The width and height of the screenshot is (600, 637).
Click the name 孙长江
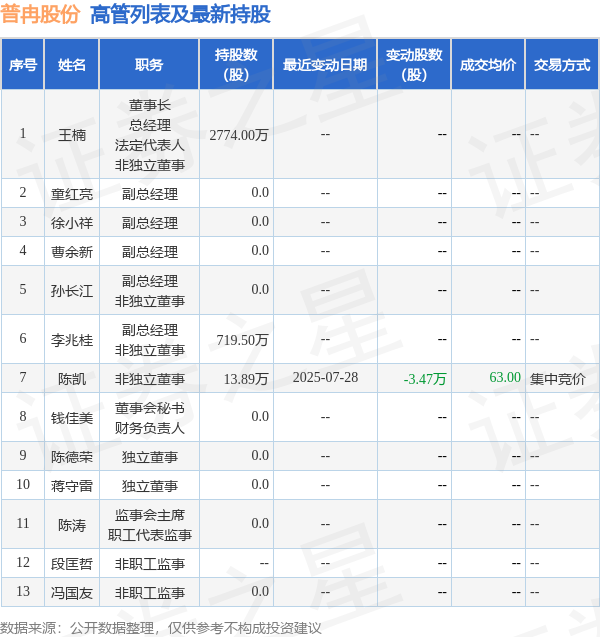(x=72, y=291)
